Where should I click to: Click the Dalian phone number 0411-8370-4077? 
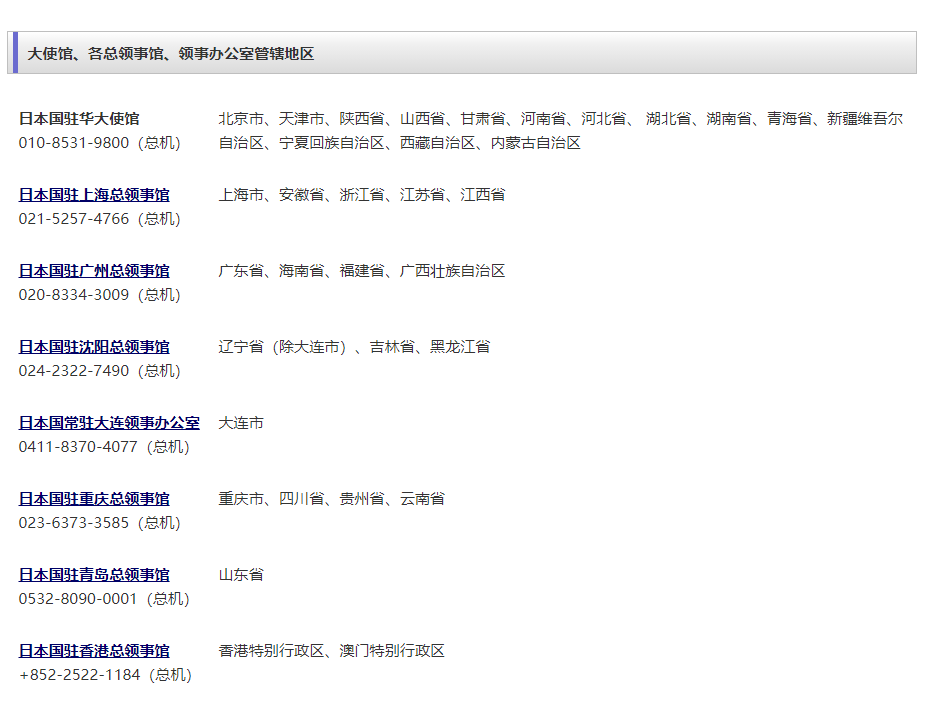[x=78, y=447]
